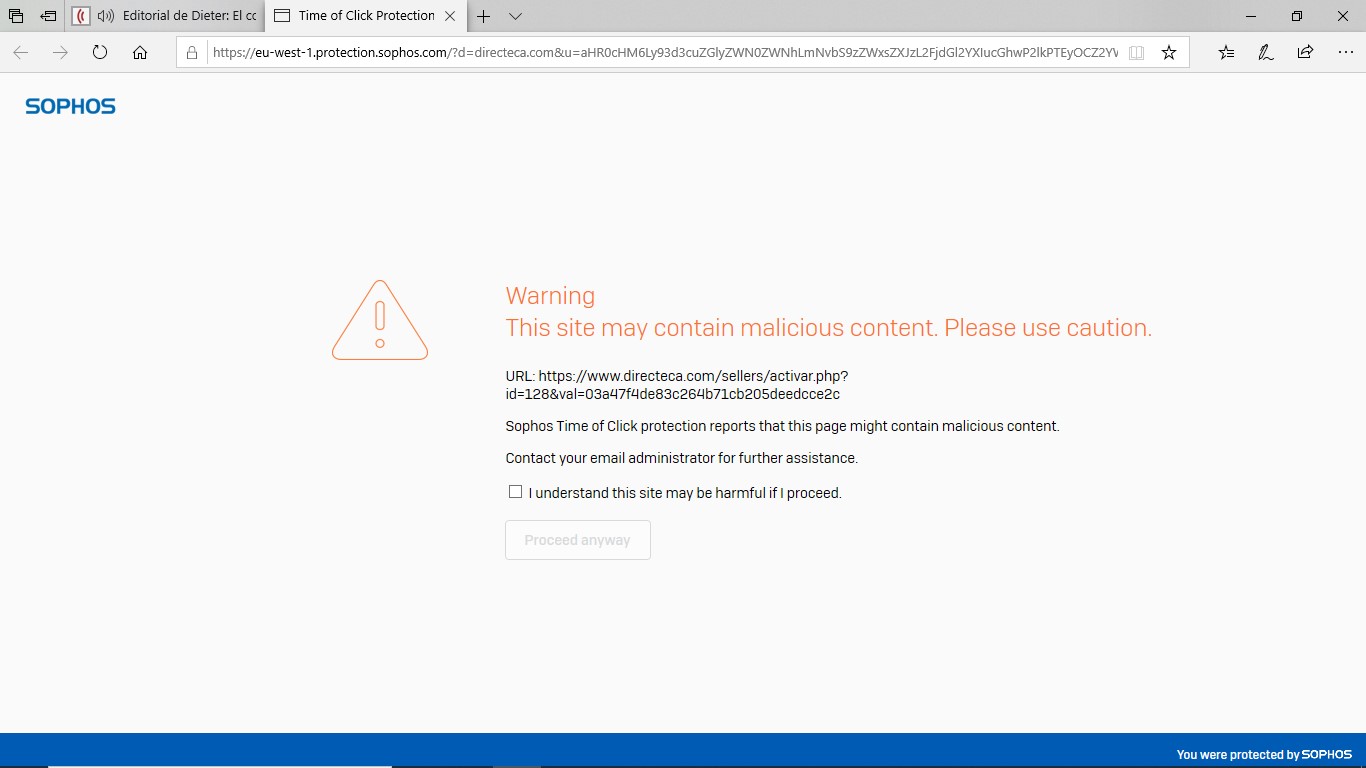Switch to the Editorial de Dieter tab
This screenshot has width=1366, height=768.
tap(165, 16)
